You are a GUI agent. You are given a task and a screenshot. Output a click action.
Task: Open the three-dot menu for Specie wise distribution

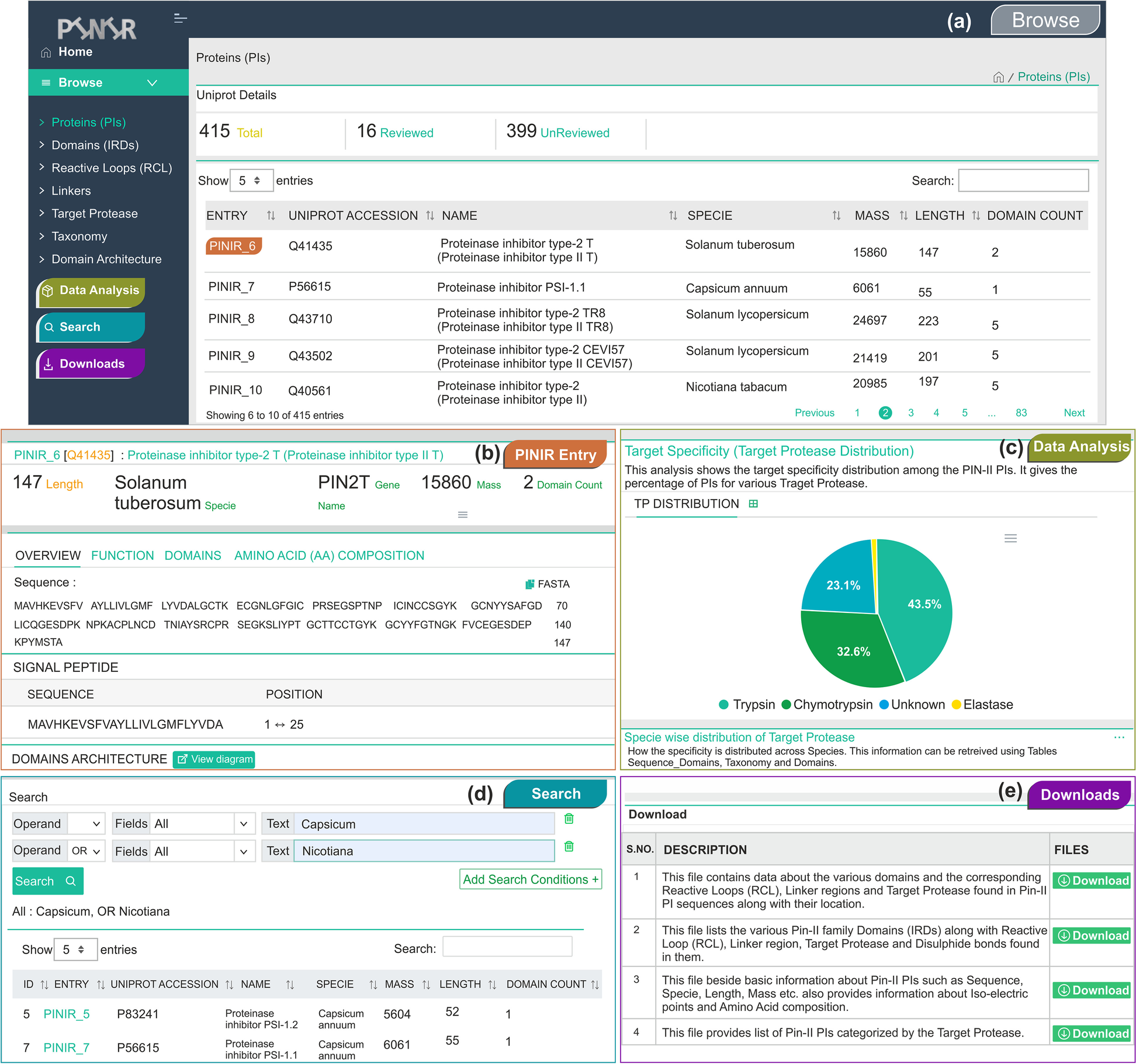click(x=1119, y=737)
